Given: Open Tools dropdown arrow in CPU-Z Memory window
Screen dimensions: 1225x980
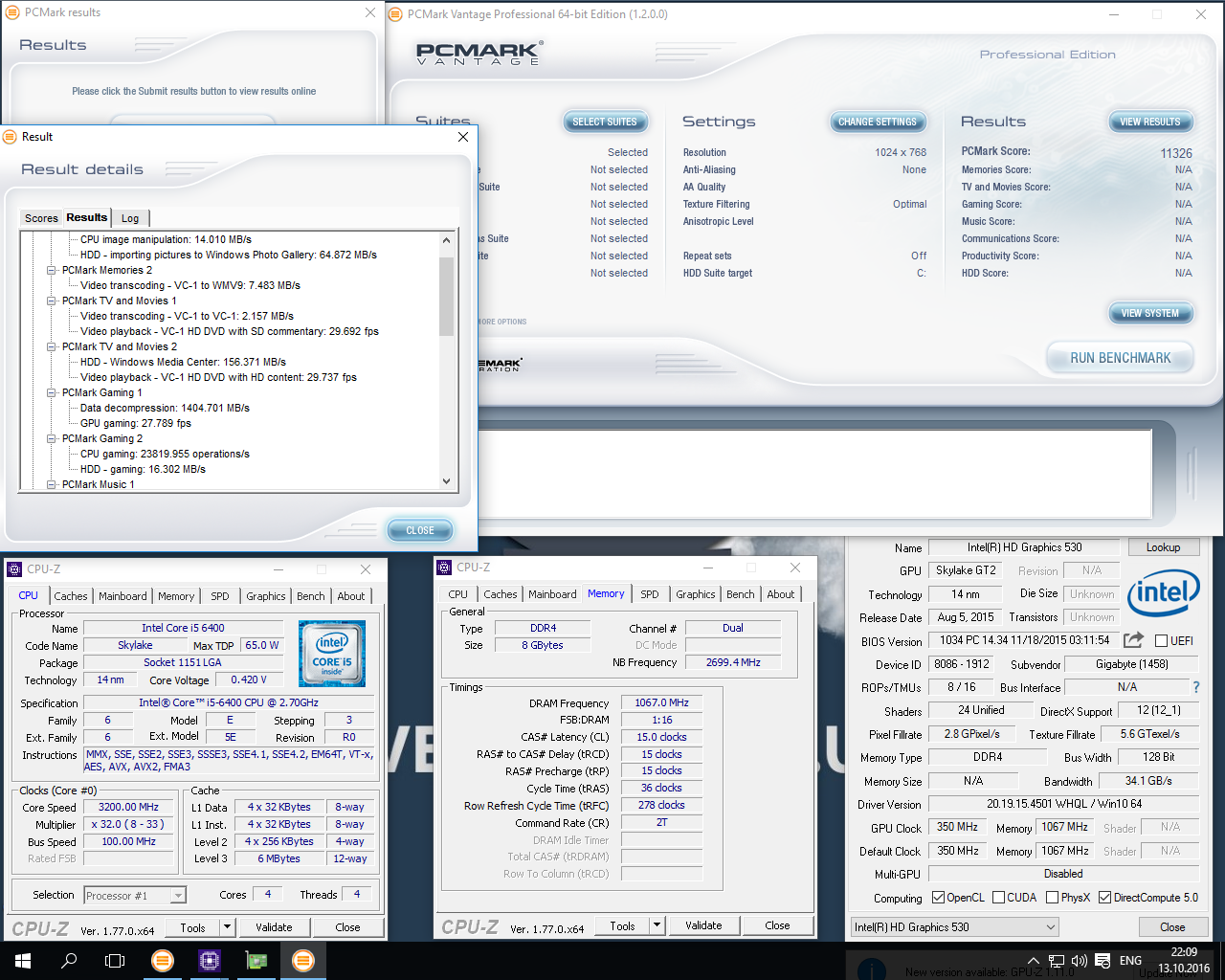Looking at the screenshot, I should tap(657, 925).
